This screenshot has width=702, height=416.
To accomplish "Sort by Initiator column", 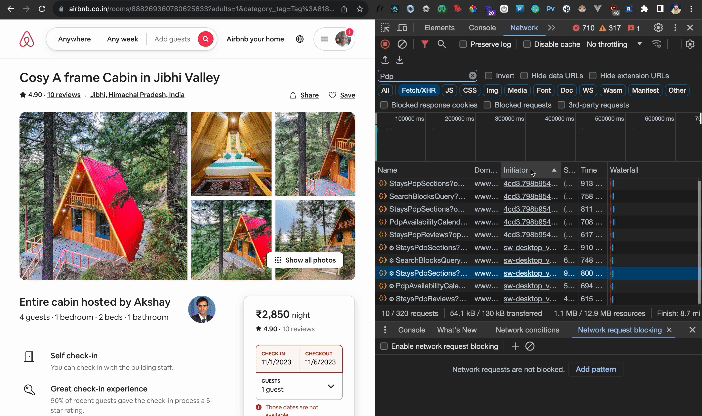I will [530, 170].
